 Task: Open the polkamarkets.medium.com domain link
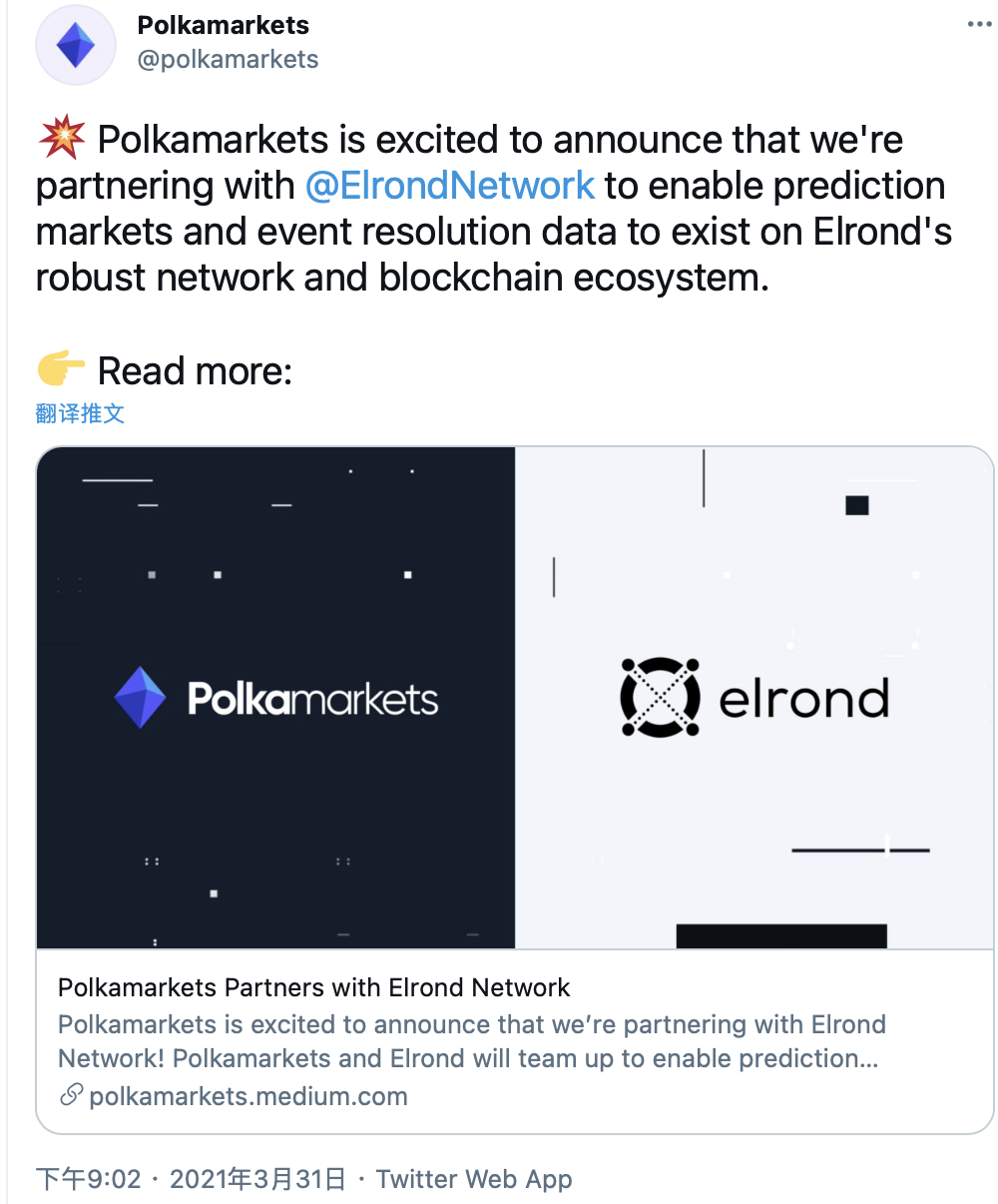[249, 1096]
